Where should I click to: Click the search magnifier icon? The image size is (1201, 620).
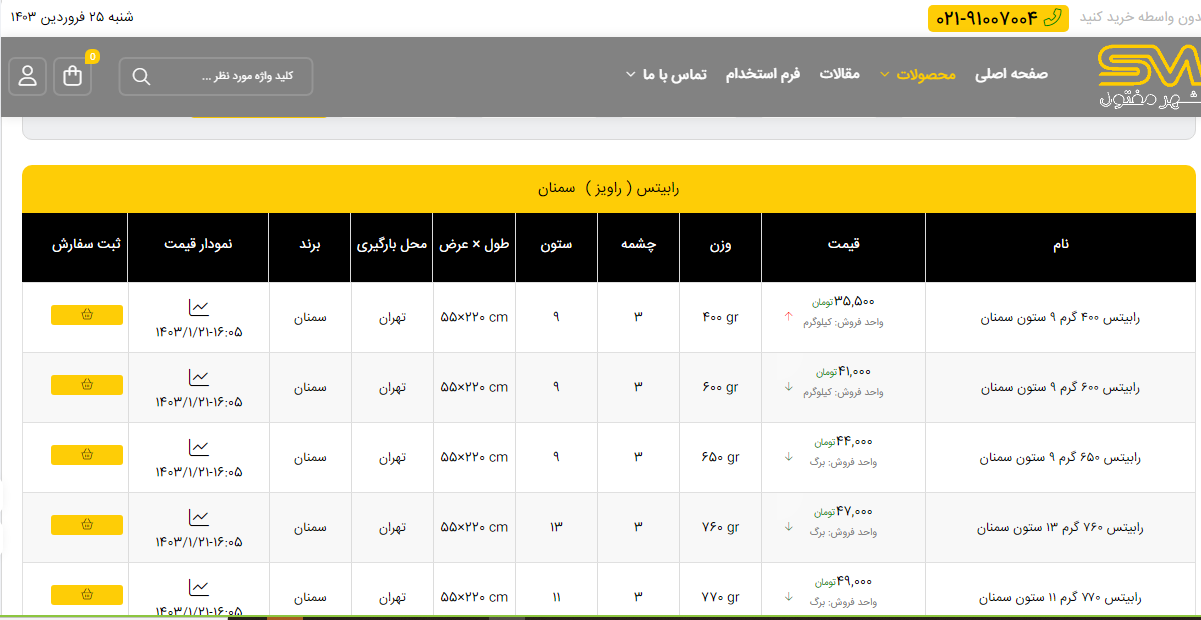coord(141,77)
